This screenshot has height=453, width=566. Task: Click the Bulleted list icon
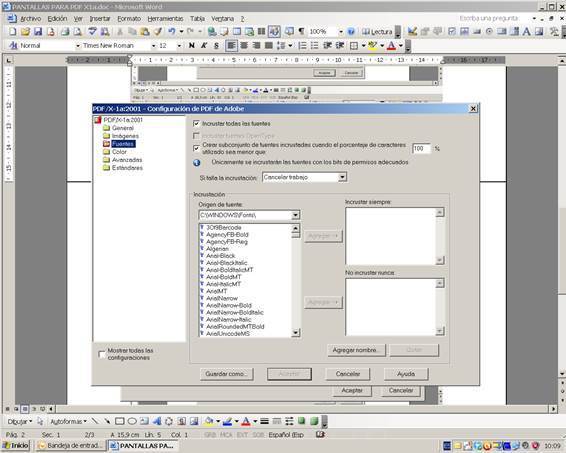coord(315,45)
